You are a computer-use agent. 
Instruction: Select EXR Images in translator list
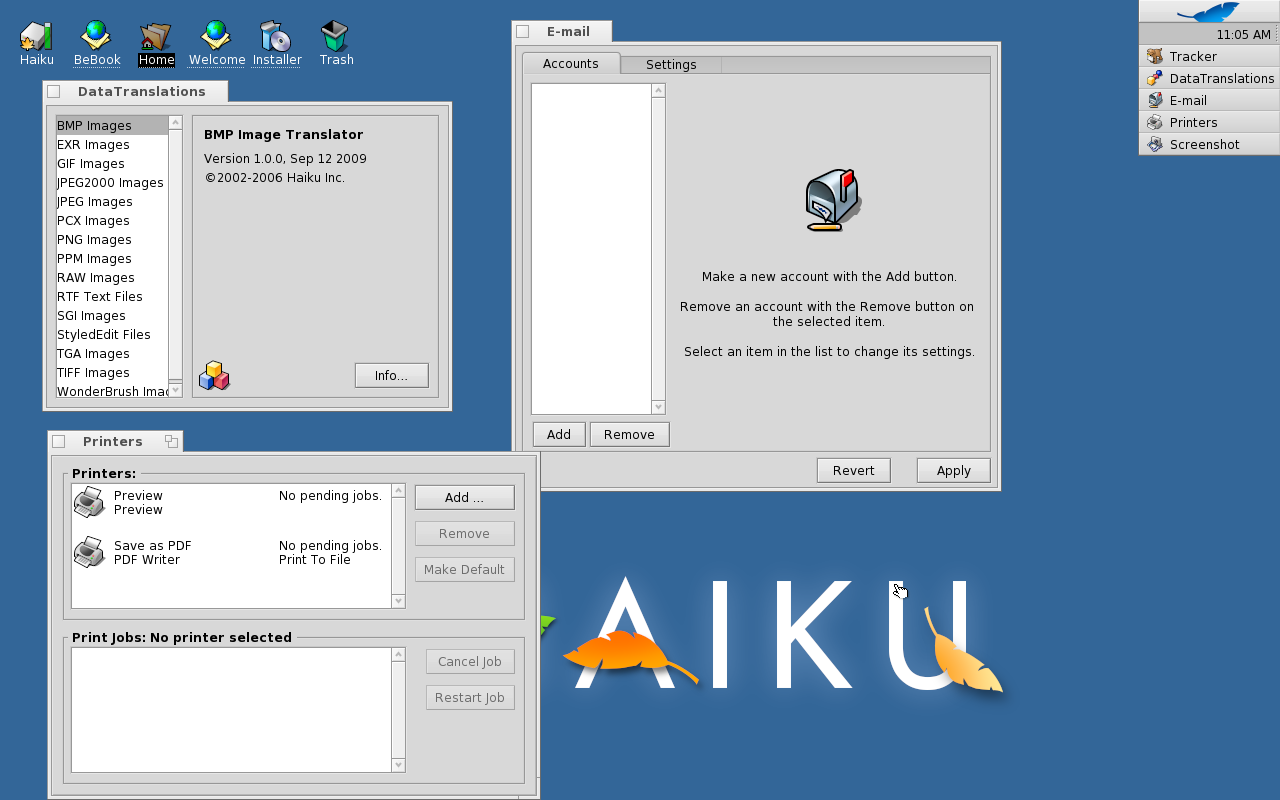click(112, 144)
